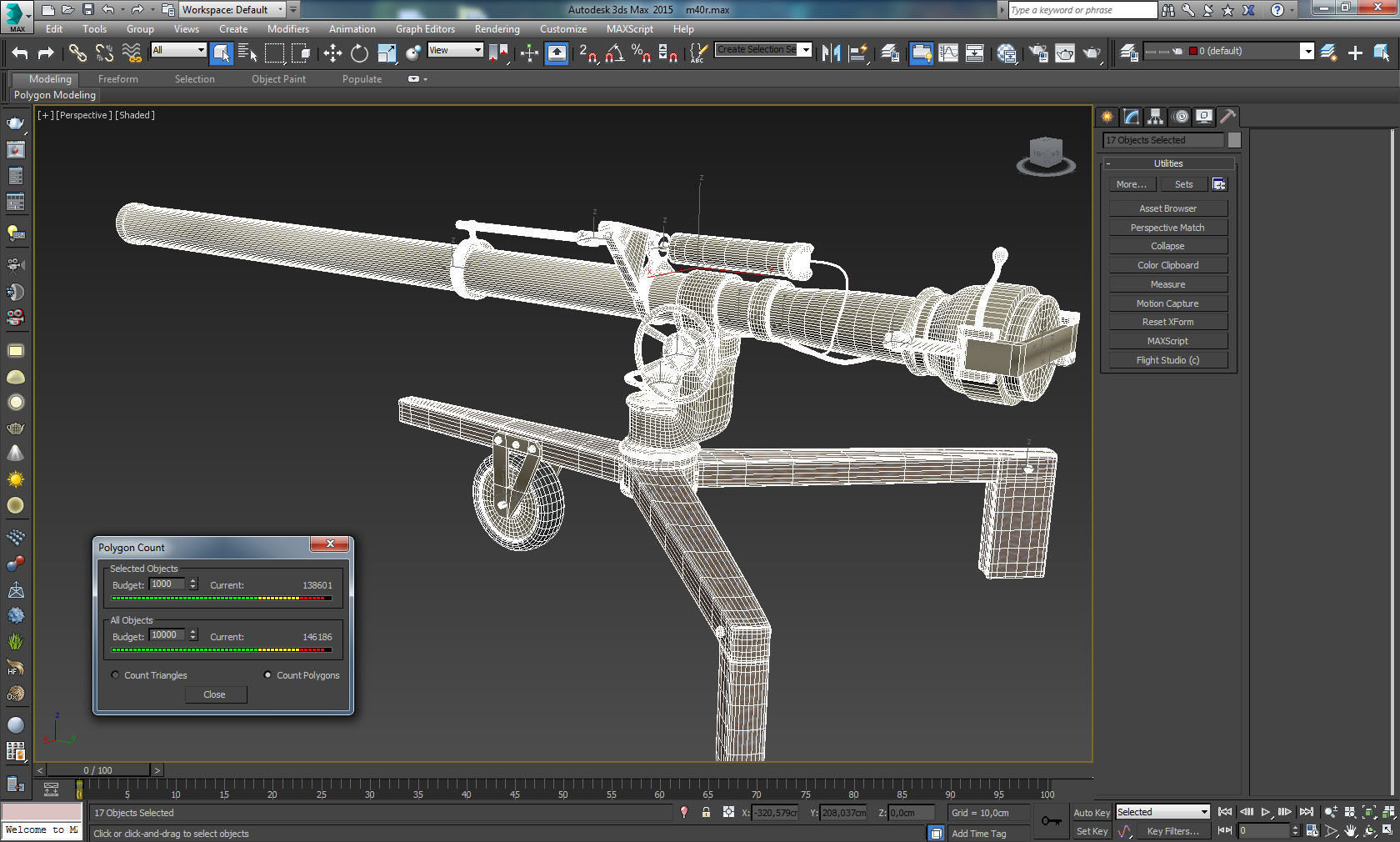
Task: Open the Create command panel tab
Action: pos(1107,117)
